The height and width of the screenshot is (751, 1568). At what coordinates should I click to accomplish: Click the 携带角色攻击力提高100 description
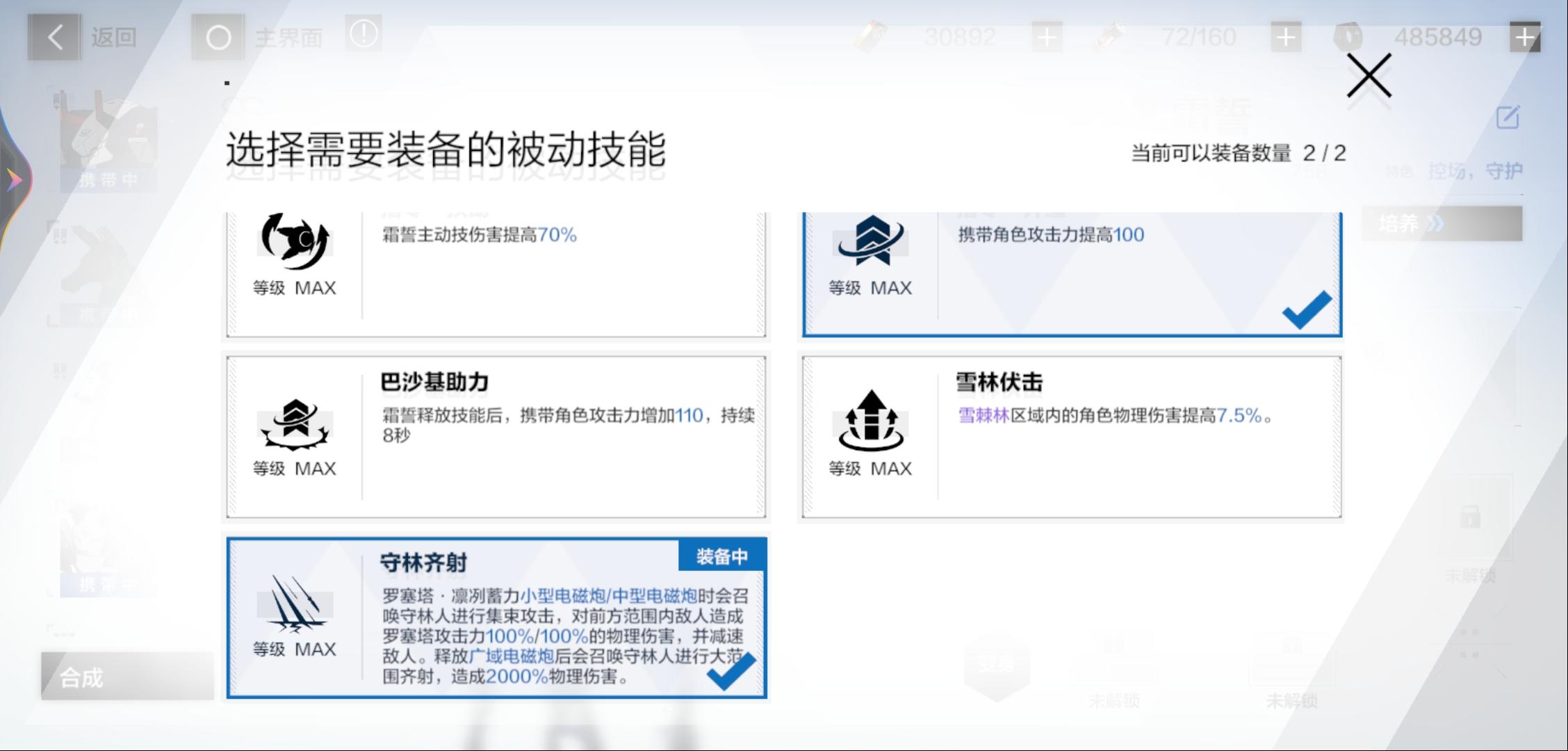[x=1051, y=235]
